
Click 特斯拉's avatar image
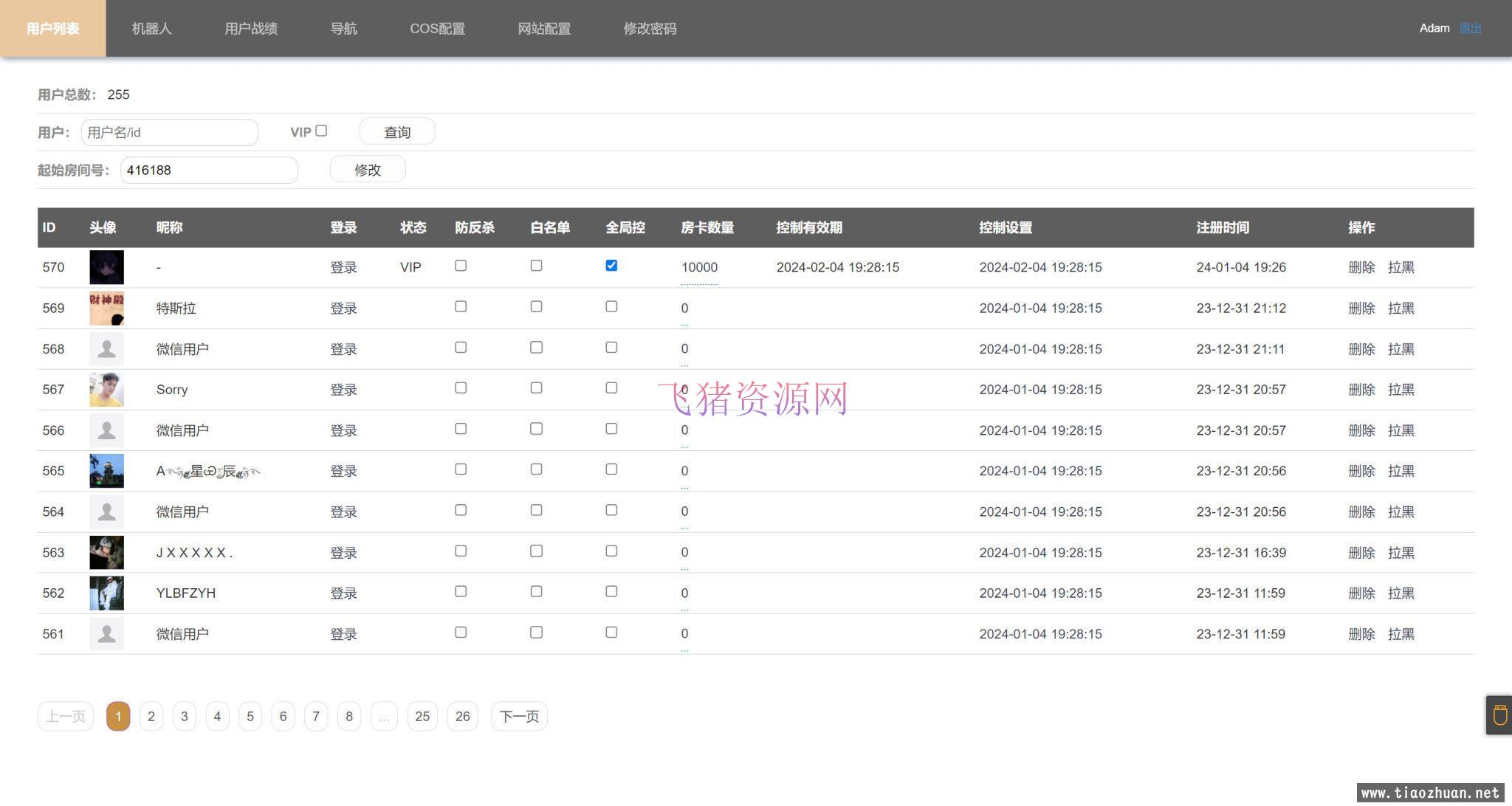[x=106, y=308]
